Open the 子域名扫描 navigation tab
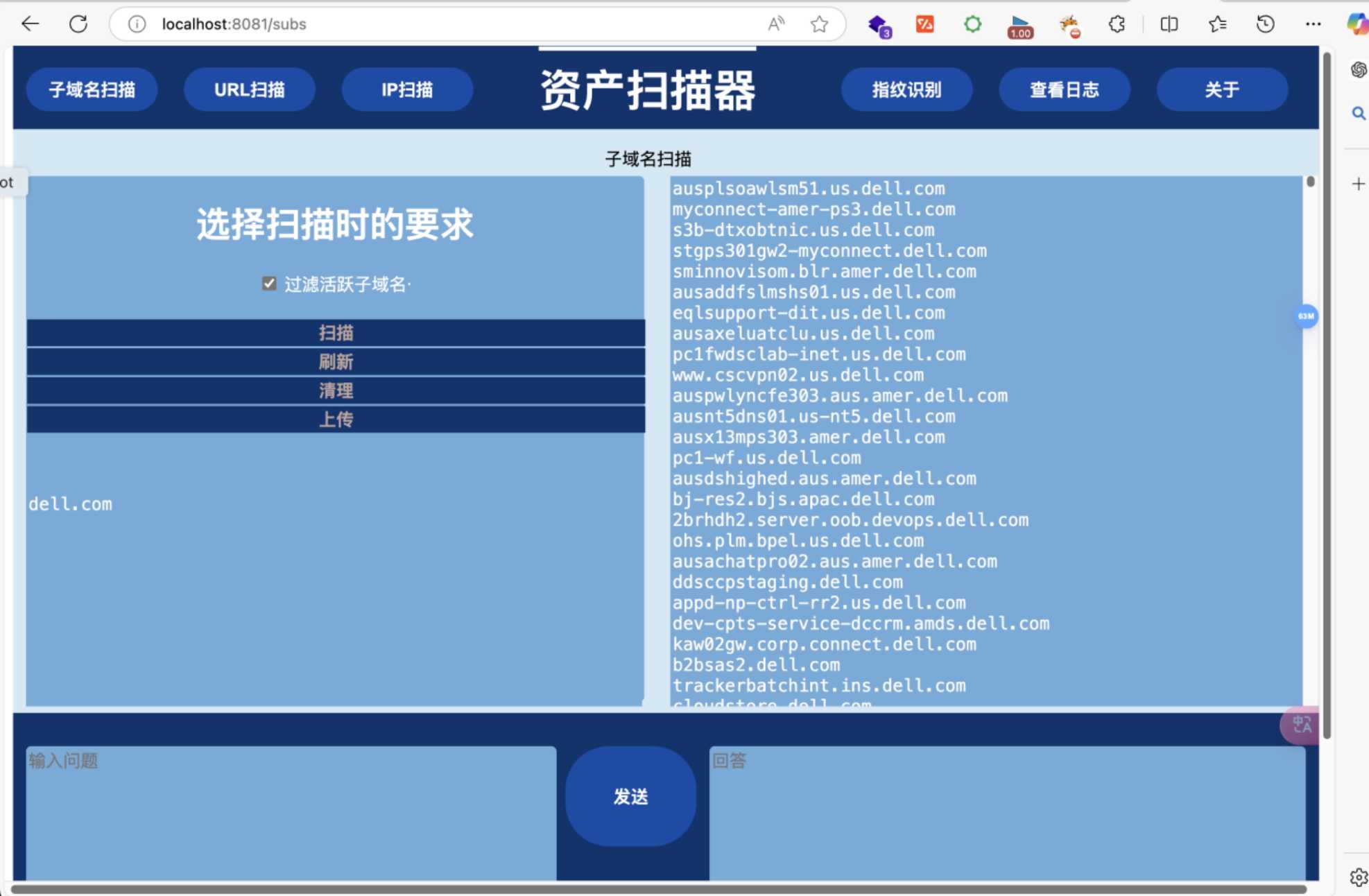 [92, 89]
